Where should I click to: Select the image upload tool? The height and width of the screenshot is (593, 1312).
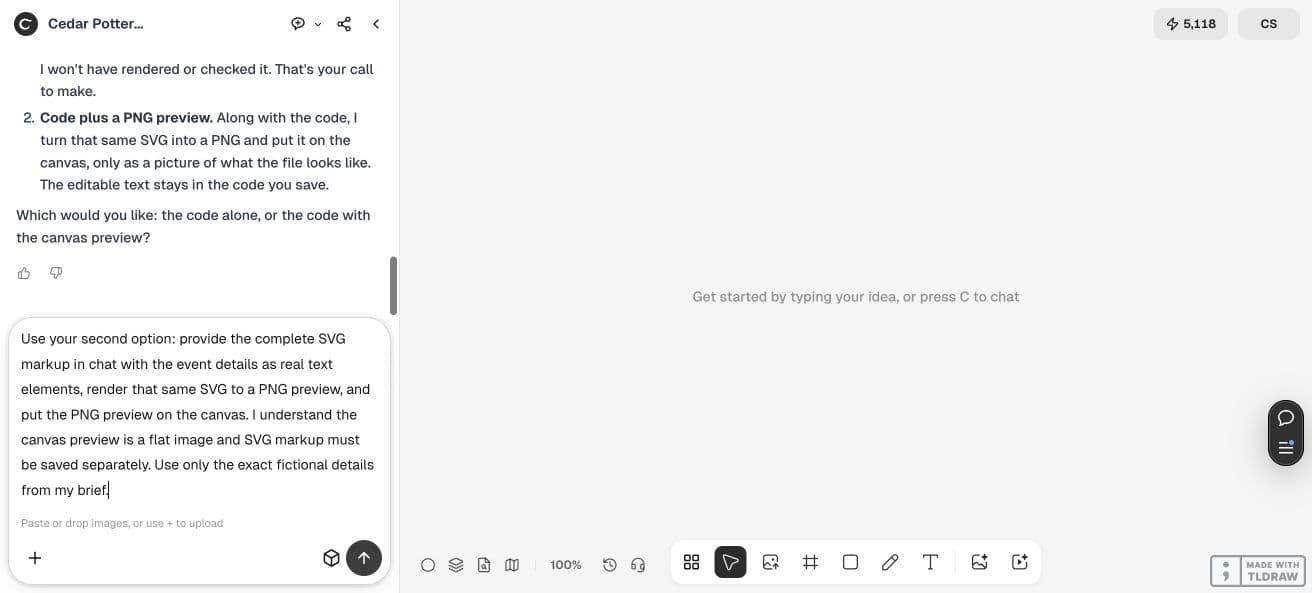point(770,562)
